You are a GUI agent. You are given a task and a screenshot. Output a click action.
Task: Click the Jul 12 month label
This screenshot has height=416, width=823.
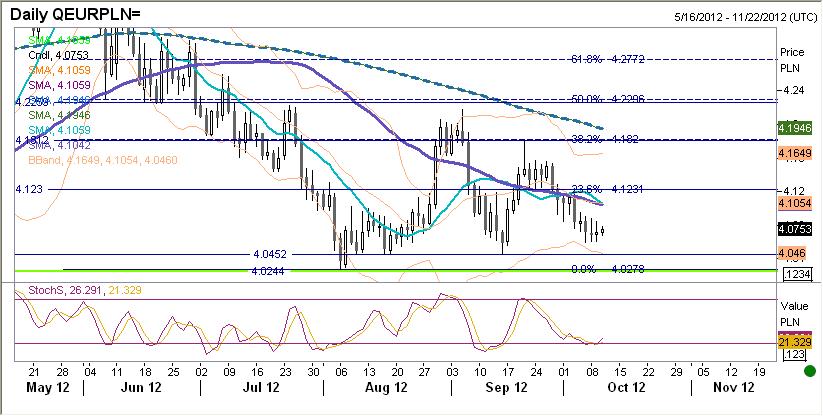(261, 388)
